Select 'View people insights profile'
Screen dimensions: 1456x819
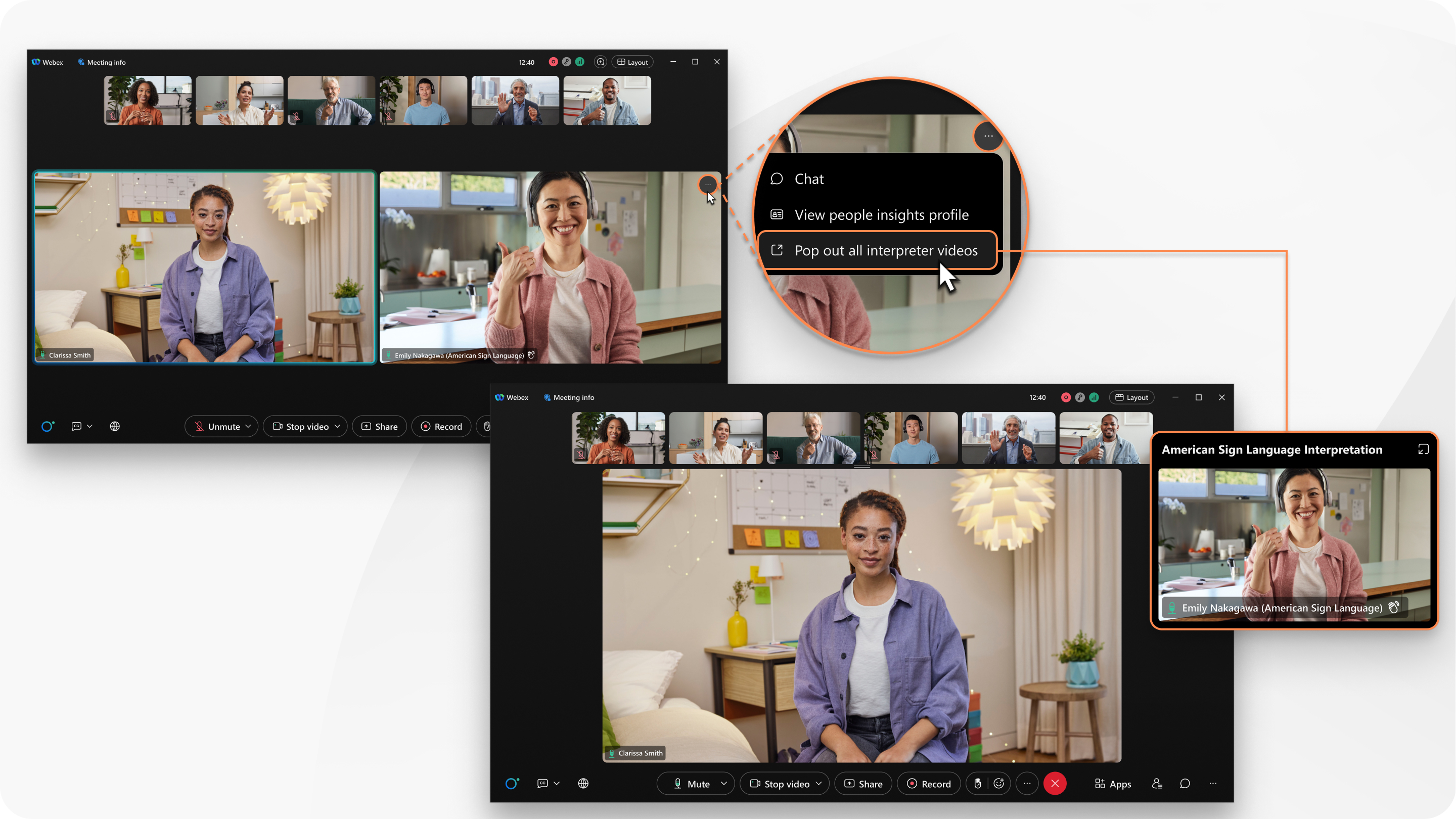click(x=882, y=214)
